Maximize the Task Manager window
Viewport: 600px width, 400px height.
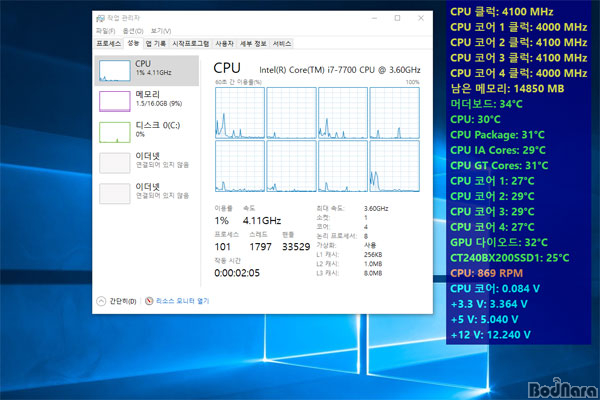(398, 18)
